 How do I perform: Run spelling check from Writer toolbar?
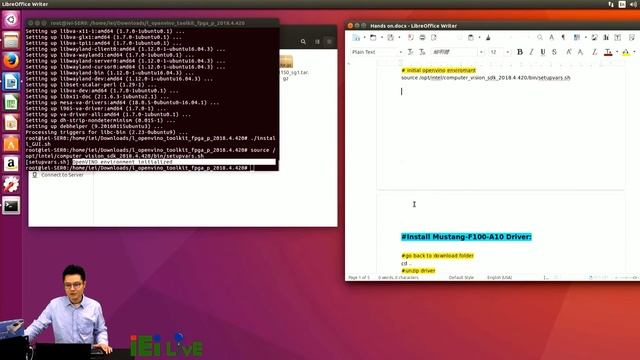pyautogui.click(x=551, y=38)
